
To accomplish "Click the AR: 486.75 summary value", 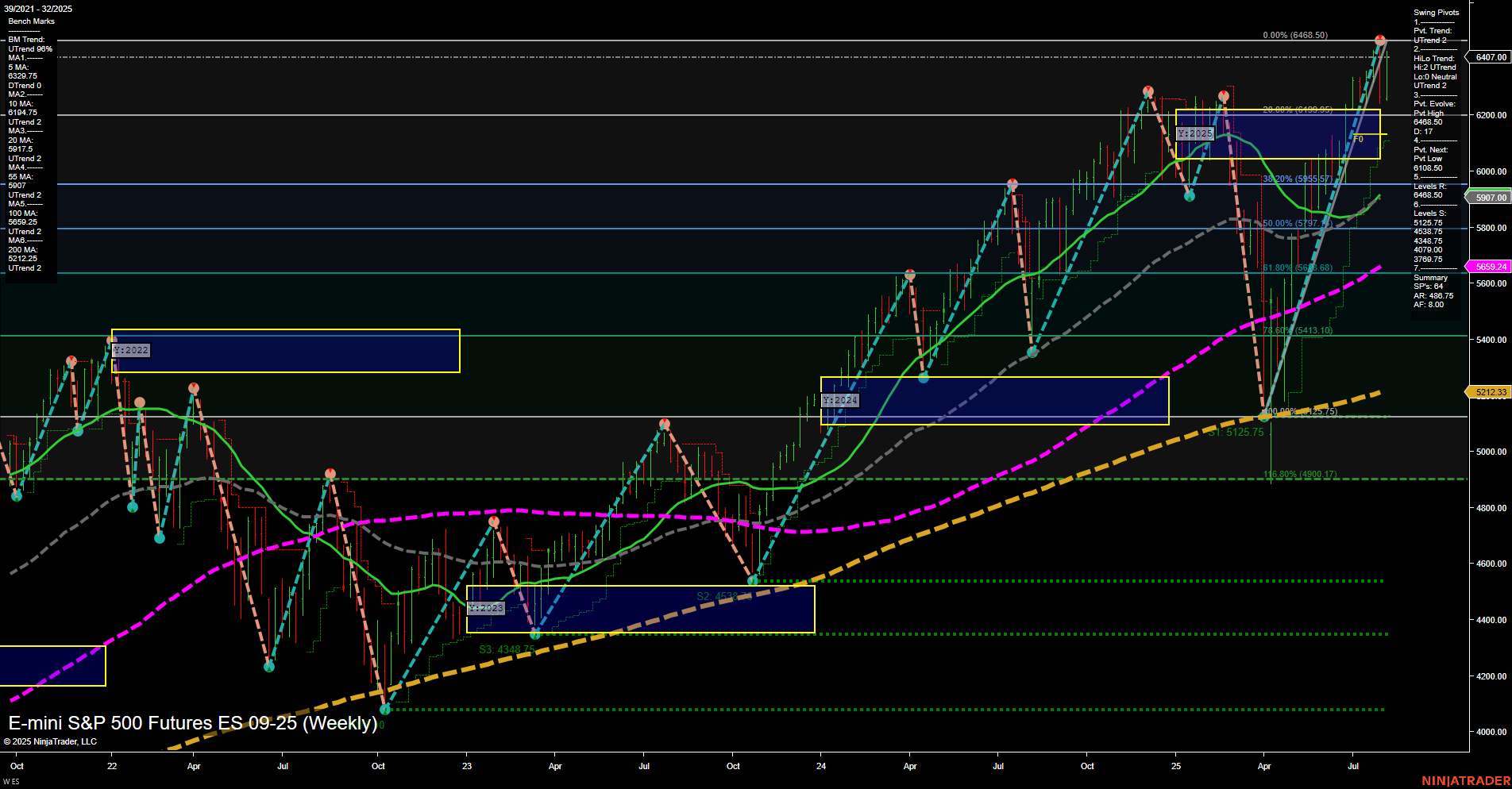I will click(1433, 296).
